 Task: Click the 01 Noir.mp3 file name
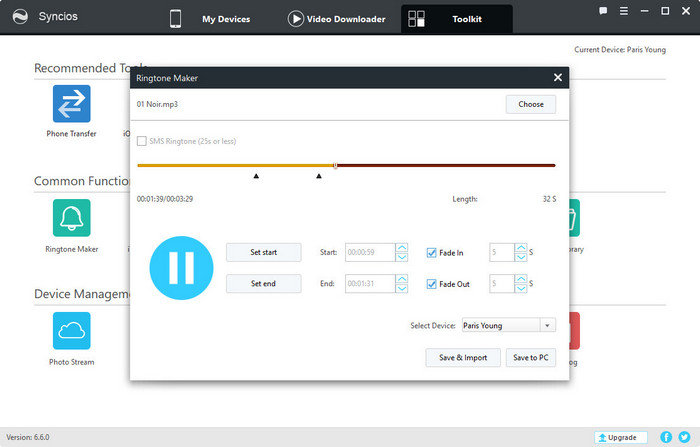click(157, 104)
